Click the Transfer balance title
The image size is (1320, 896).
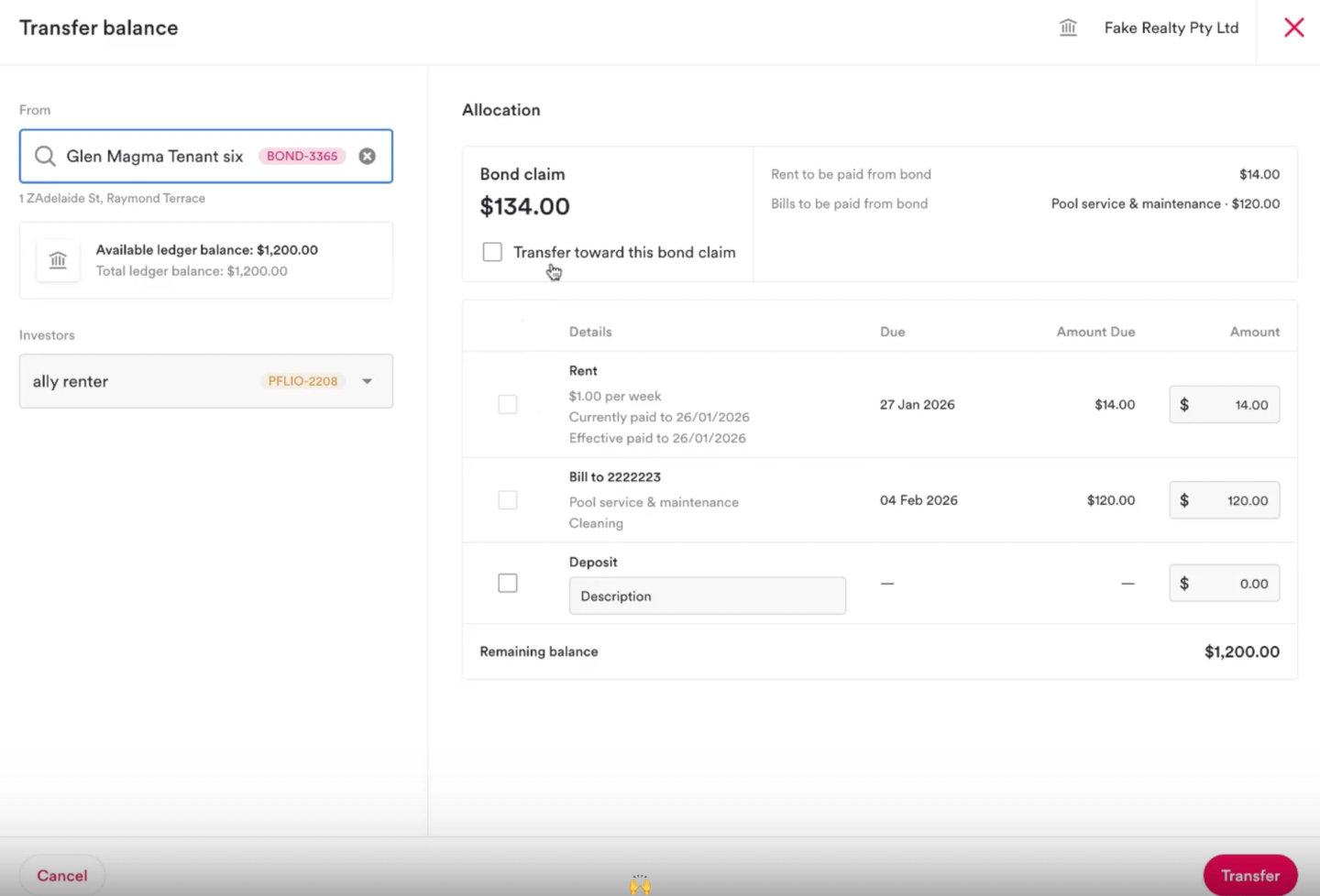click(99, 27)
